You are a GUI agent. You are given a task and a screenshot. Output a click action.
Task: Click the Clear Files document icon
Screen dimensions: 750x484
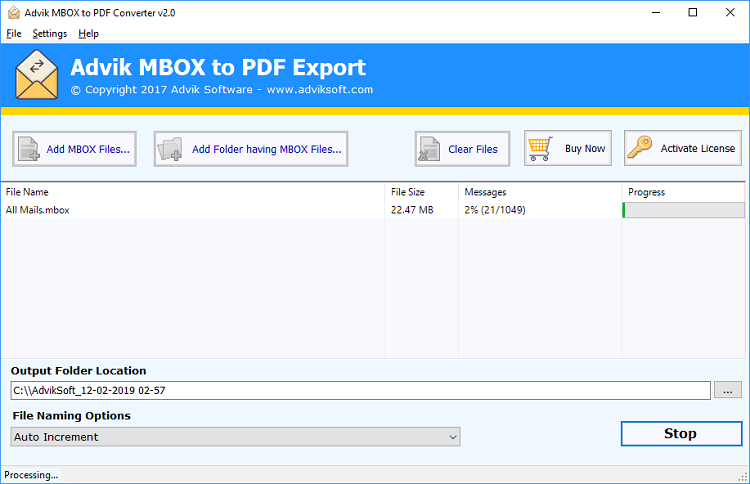429,149
